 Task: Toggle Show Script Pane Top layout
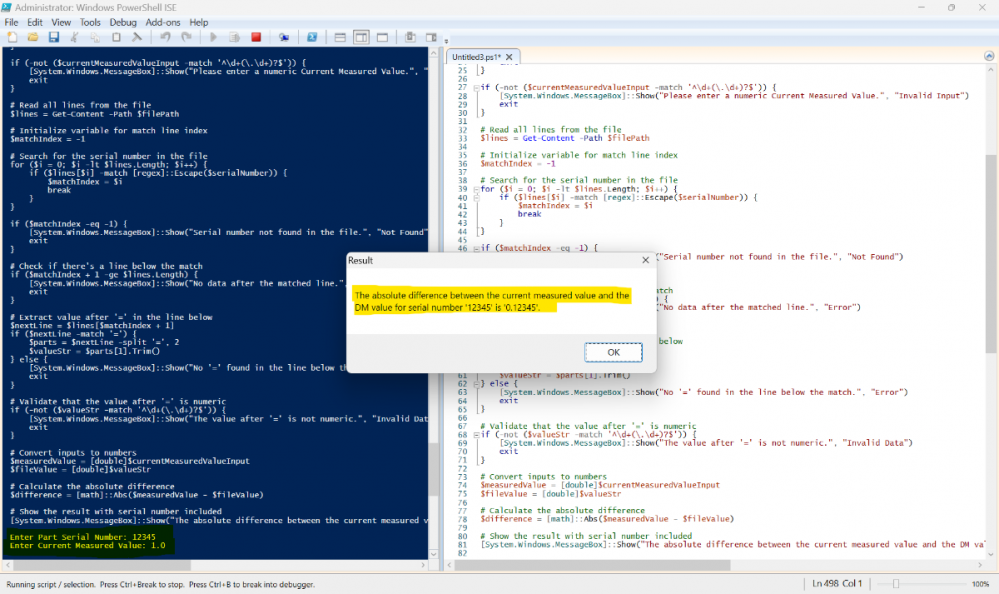(x=340, y=37)
